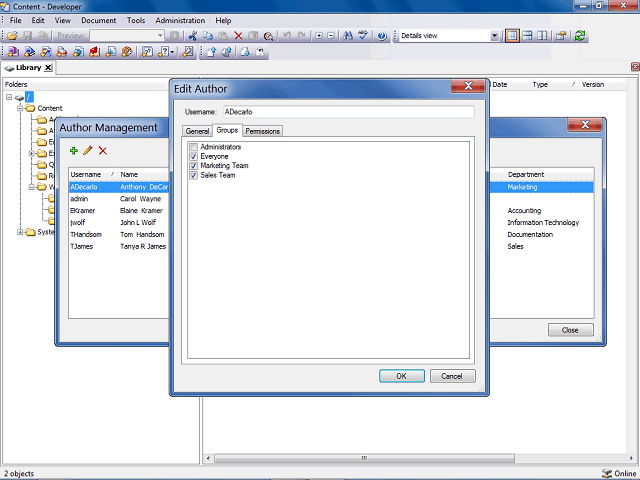Select the EKramer author row

pos(119,211)
